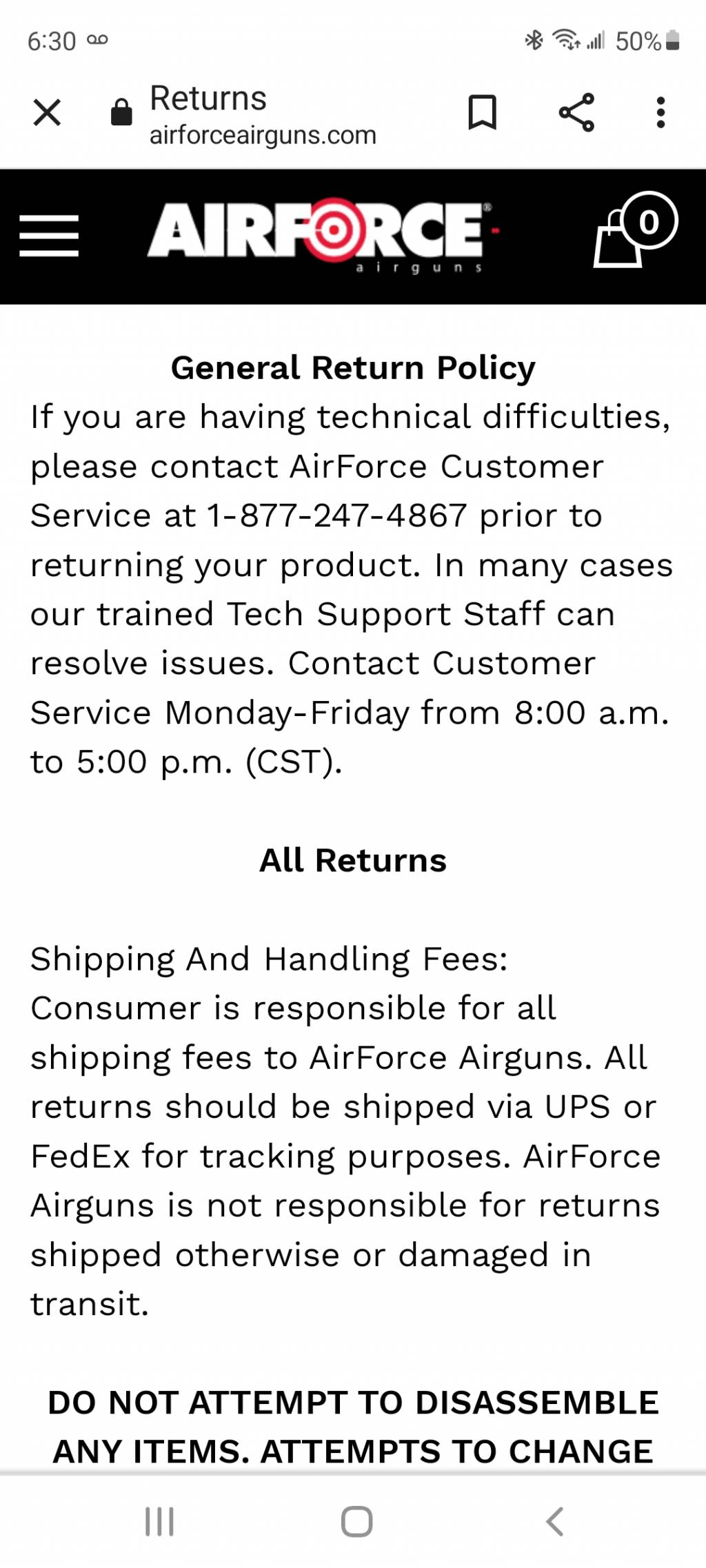Viewport: 706px width, 1568px height.
Task: Open the three-dot browser menu
Action: pyautogui.click(x=660, y=112)
